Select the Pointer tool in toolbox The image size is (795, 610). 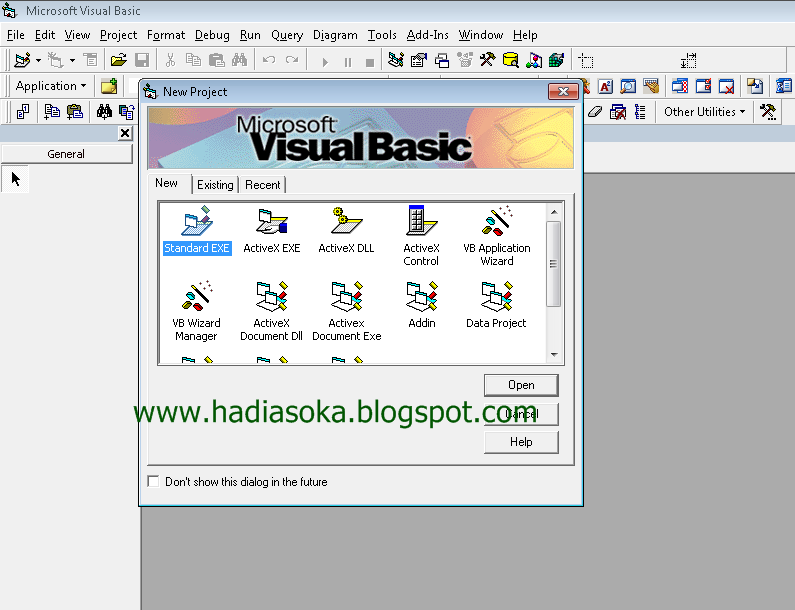(x=15, y=179)
